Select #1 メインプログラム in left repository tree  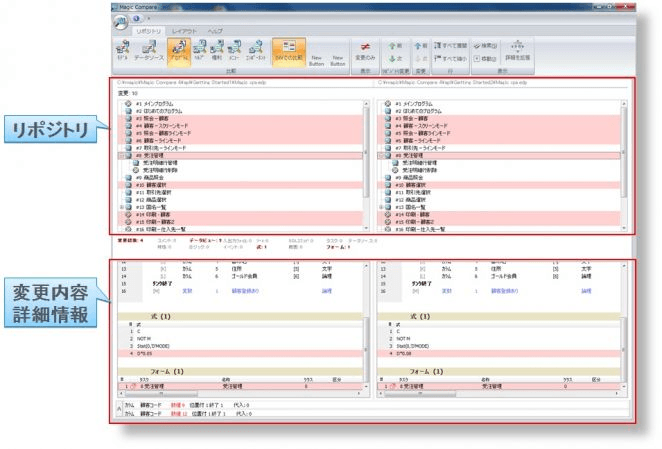coord(156,105)
